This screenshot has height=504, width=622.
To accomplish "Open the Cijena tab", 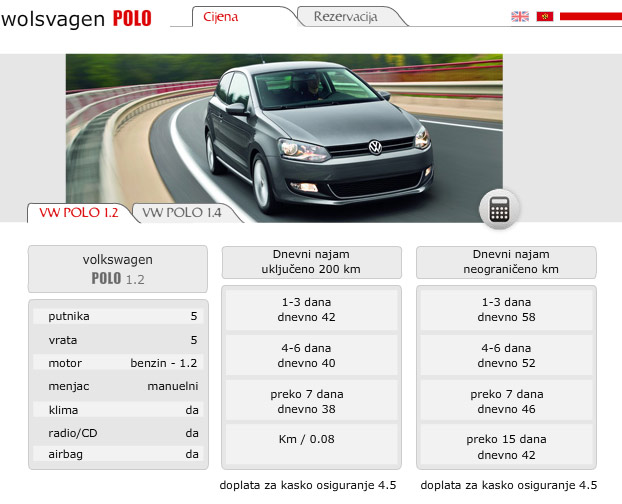I will point(221,17).
